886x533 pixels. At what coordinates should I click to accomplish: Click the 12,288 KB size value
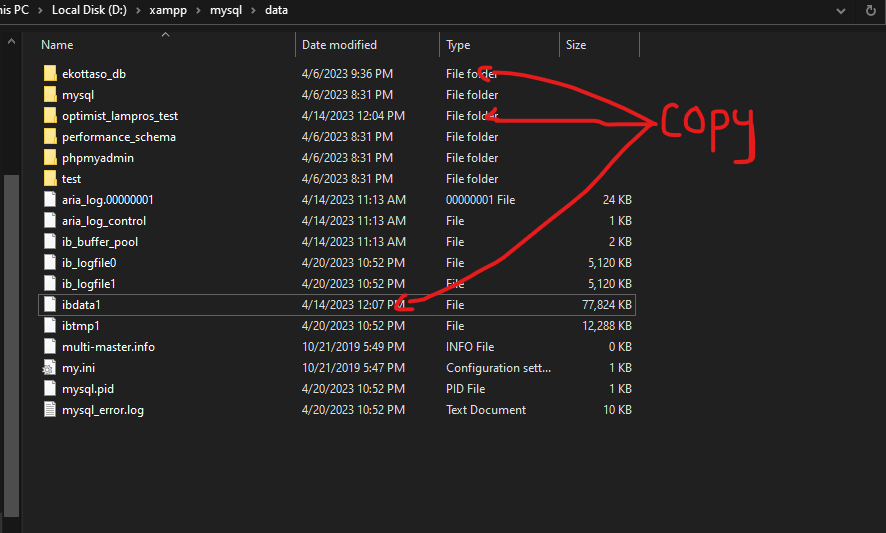pos(607,326)
